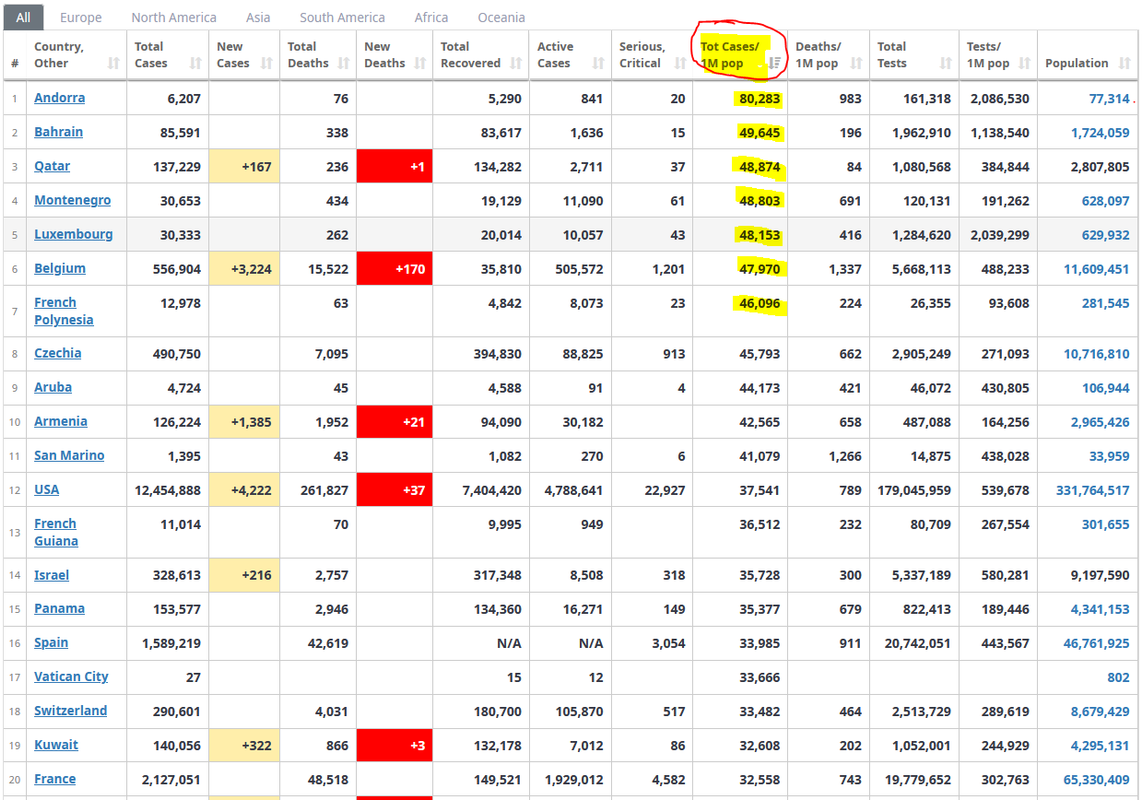Select Israel +216 new cases cell
The image size is (1143, 800).
click(x=244, y=575)
